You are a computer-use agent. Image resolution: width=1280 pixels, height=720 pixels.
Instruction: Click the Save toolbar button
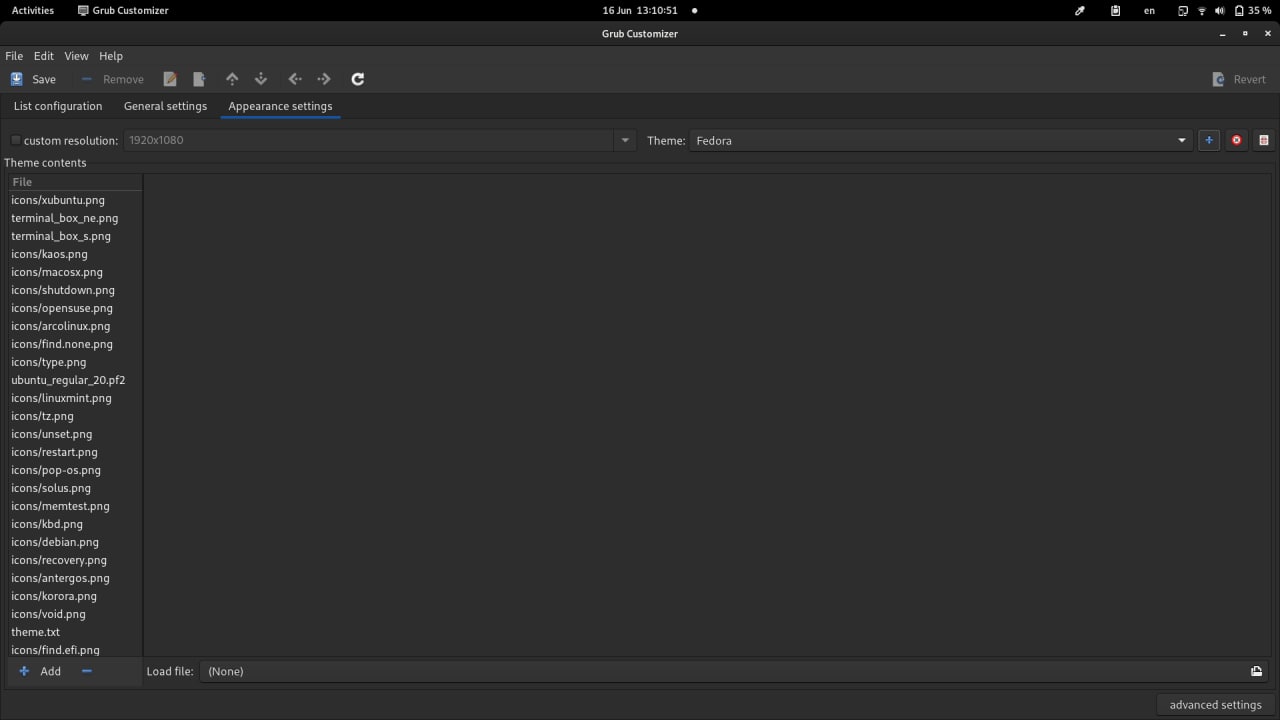[33, 79]
